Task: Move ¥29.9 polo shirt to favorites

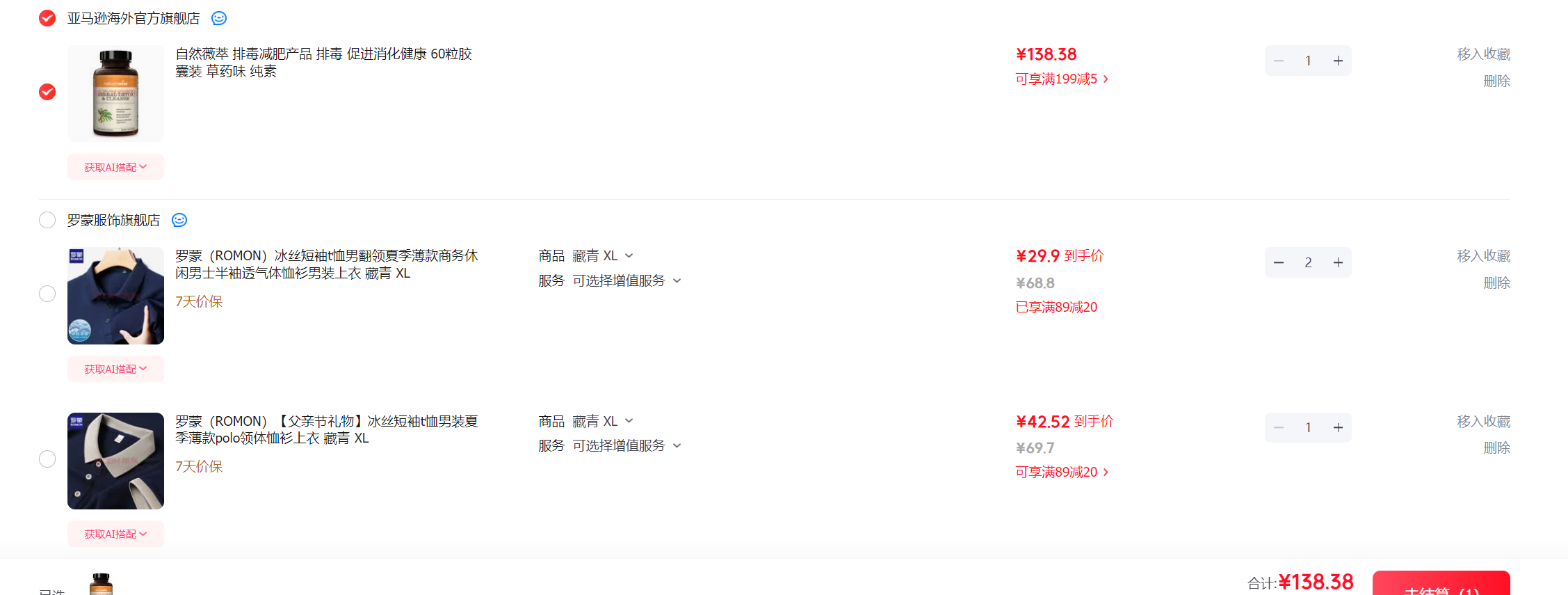Action: pyautogui.click(x=1484, y=255)
